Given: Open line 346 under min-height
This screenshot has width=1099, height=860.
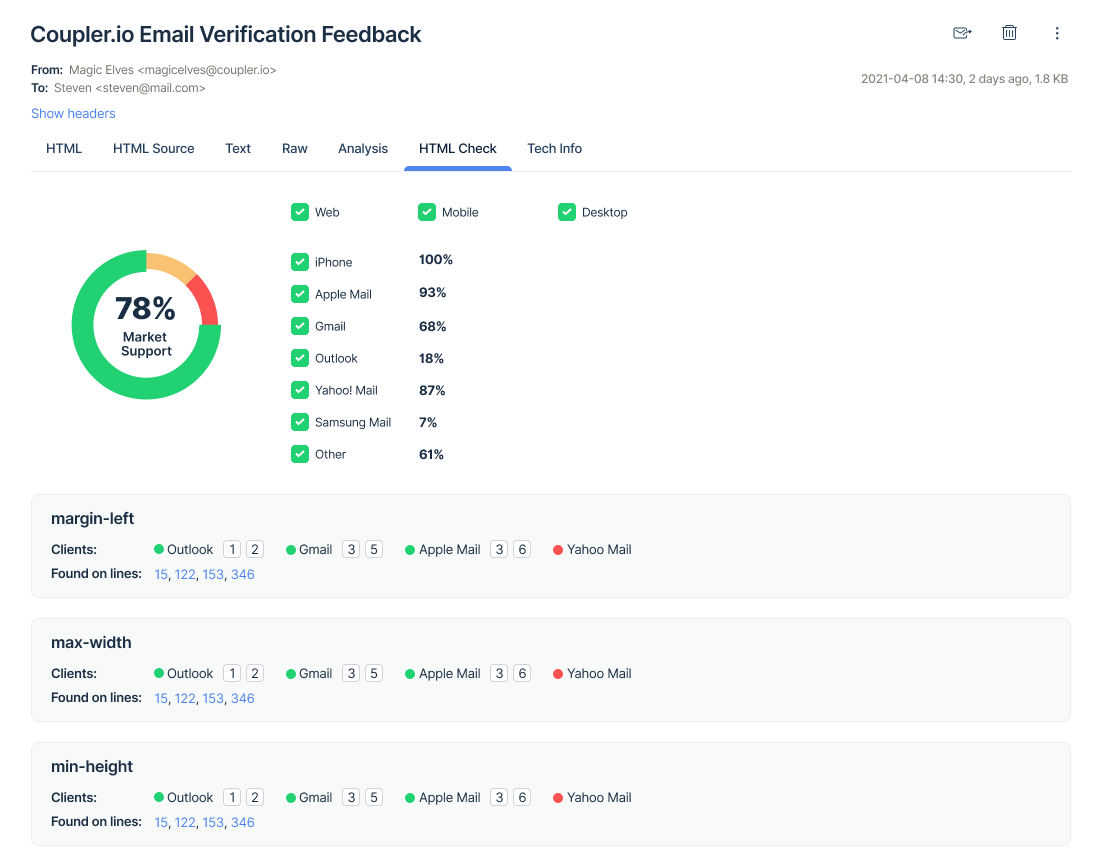Looking at the screenshot, I should tap(243, 821).
